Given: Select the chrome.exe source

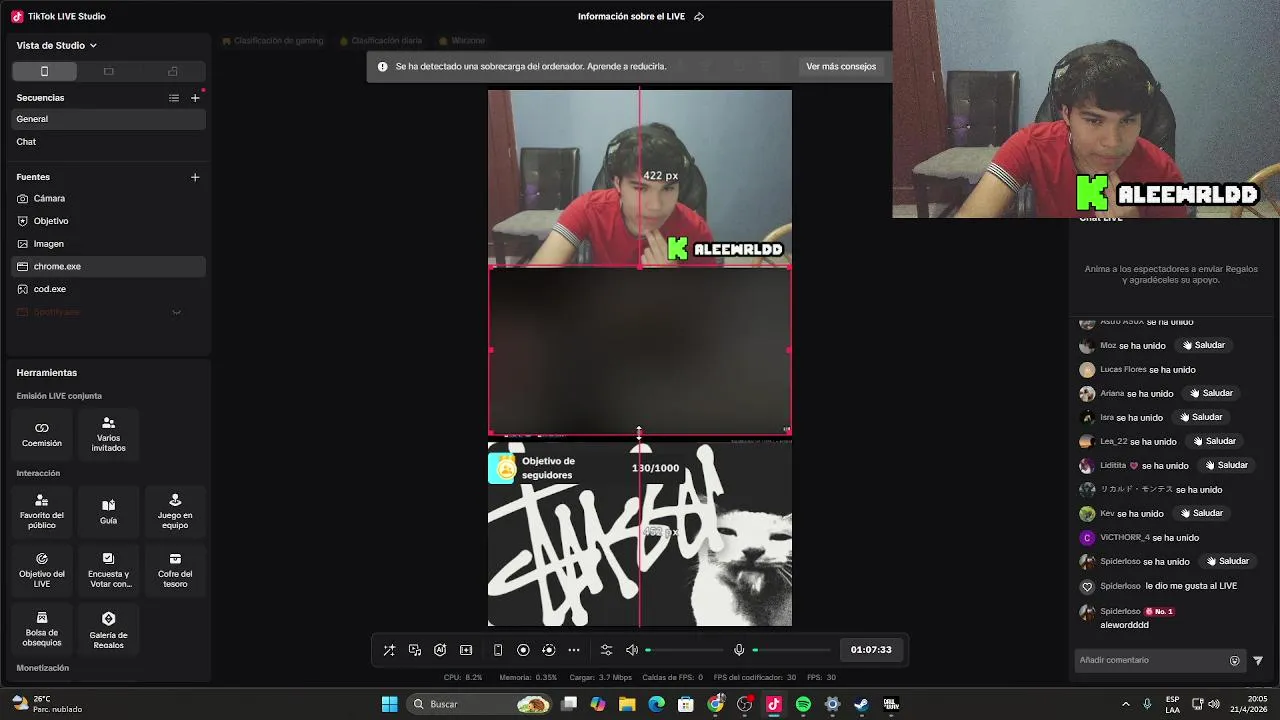Looking at the screenshot, I should click(108, 267).
